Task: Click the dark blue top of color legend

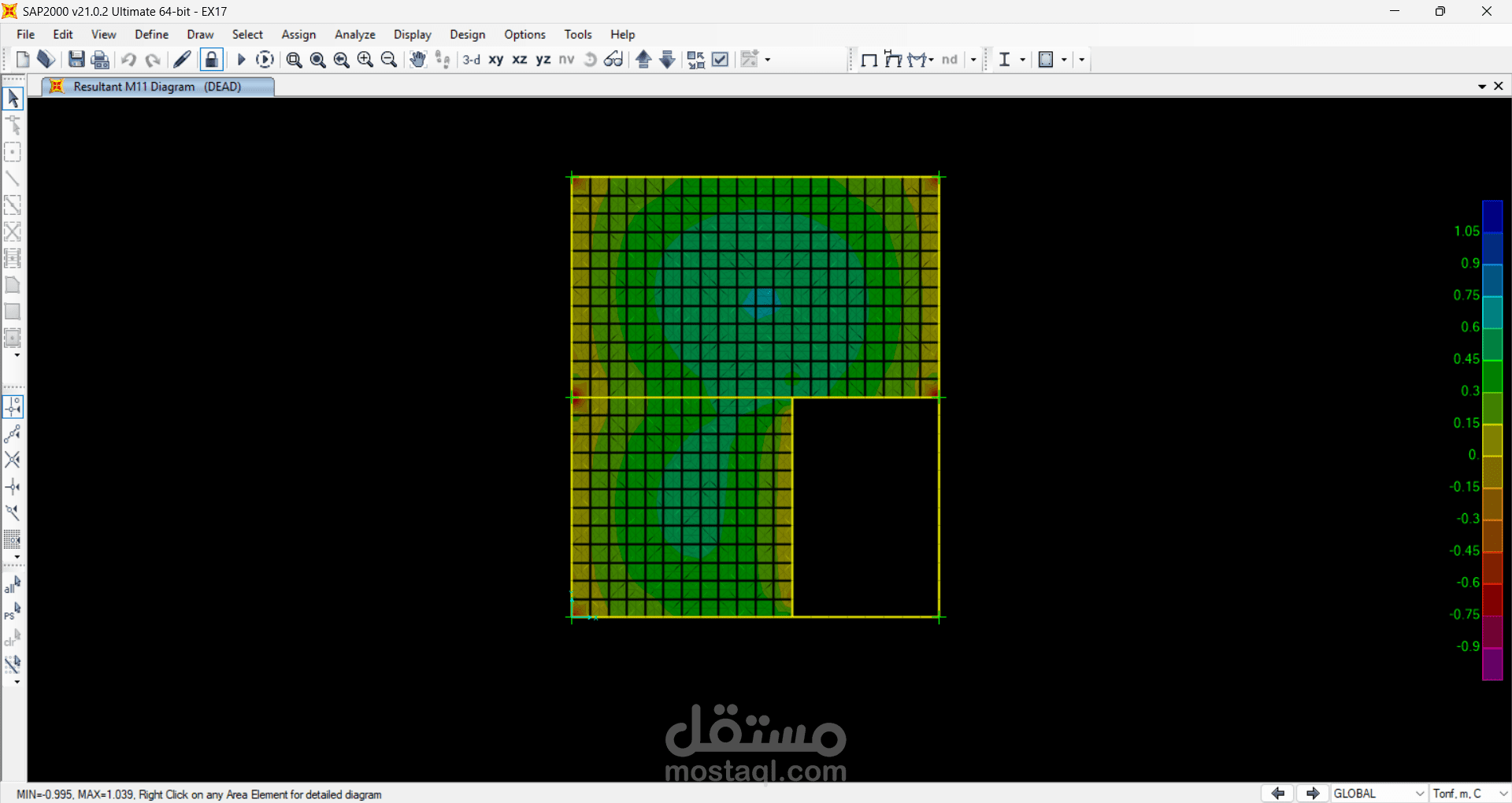Action: [x=1492, y=216]
